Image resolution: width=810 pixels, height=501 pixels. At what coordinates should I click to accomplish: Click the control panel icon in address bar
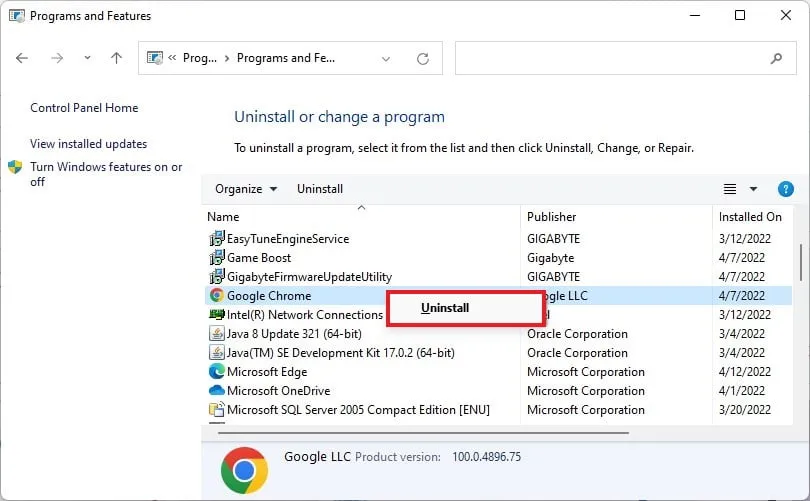[x=154, y=58]
